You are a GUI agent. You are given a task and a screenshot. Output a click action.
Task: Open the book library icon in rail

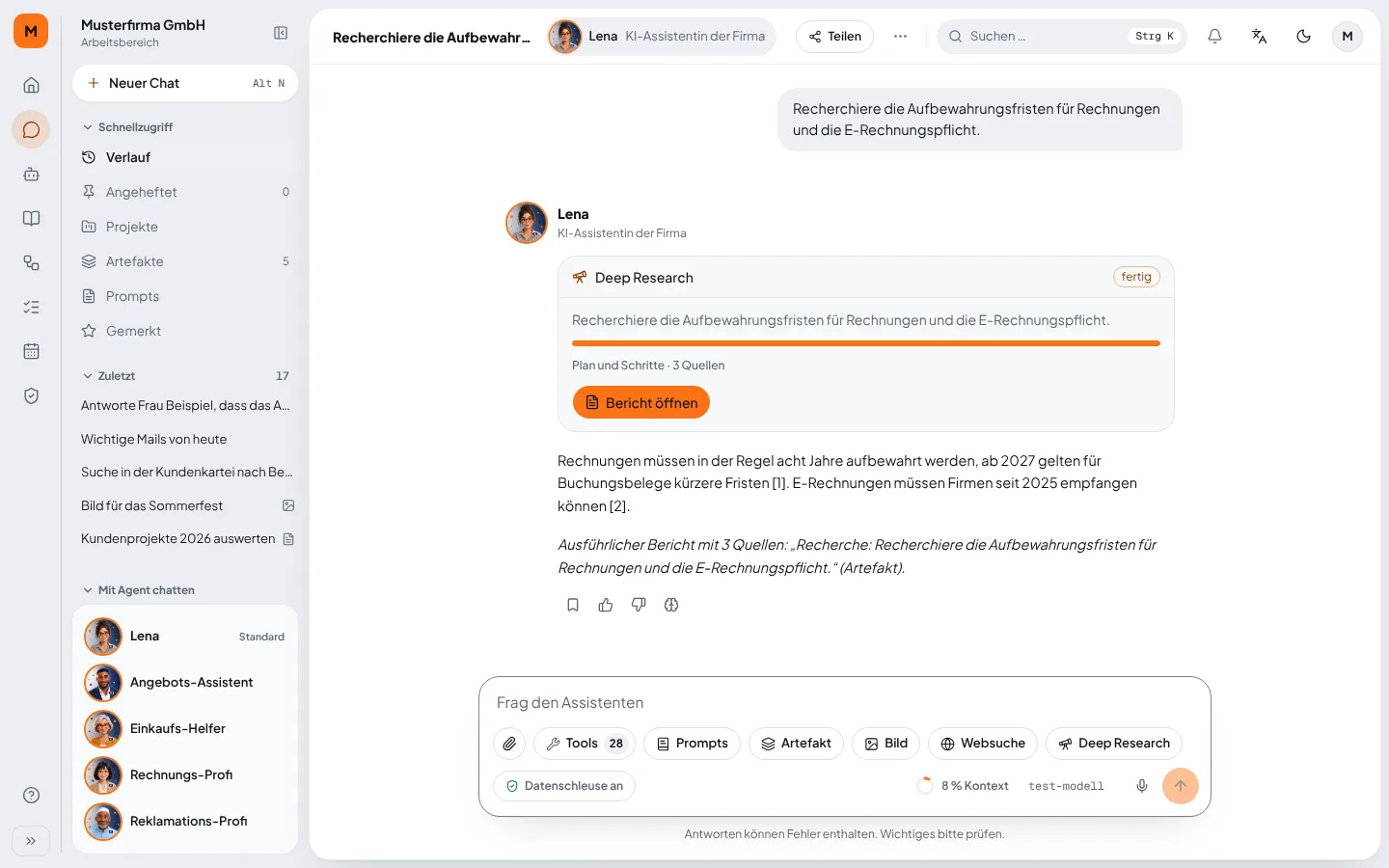[x=31, y=218]
